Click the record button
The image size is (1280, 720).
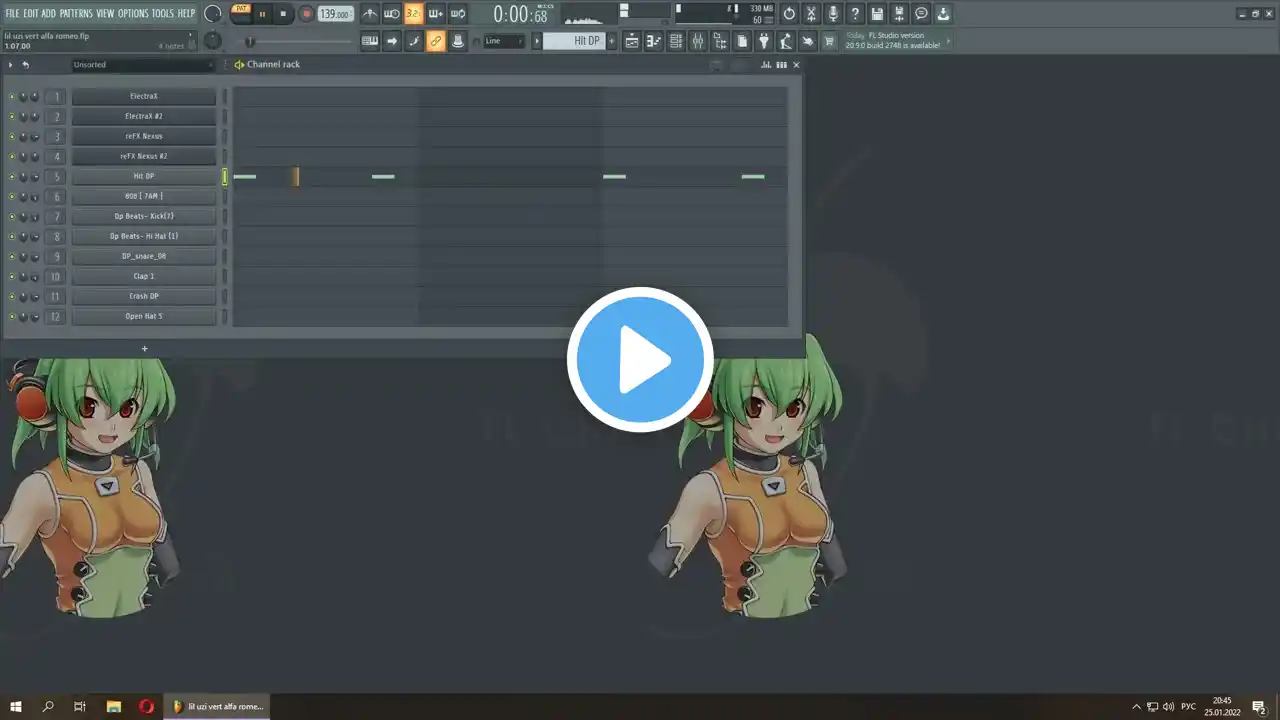(x=306, y=14)
